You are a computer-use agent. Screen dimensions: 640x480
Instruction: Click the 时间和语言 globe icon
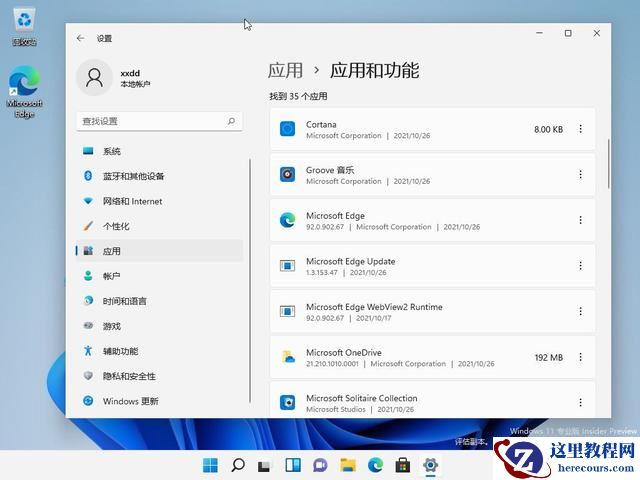(x=88, y=301)
